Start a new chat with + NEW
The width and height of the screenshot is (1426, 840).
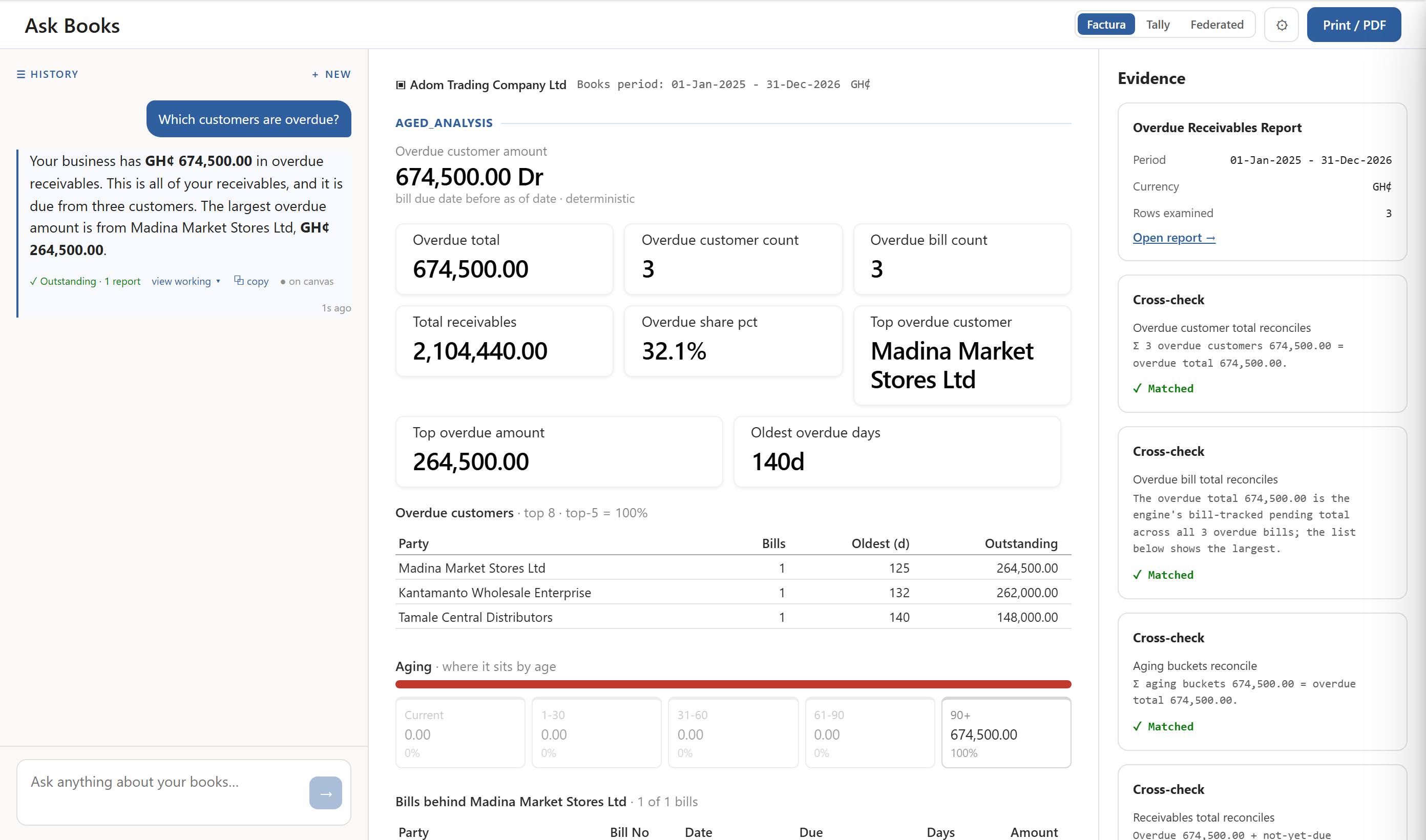(331, 74)
